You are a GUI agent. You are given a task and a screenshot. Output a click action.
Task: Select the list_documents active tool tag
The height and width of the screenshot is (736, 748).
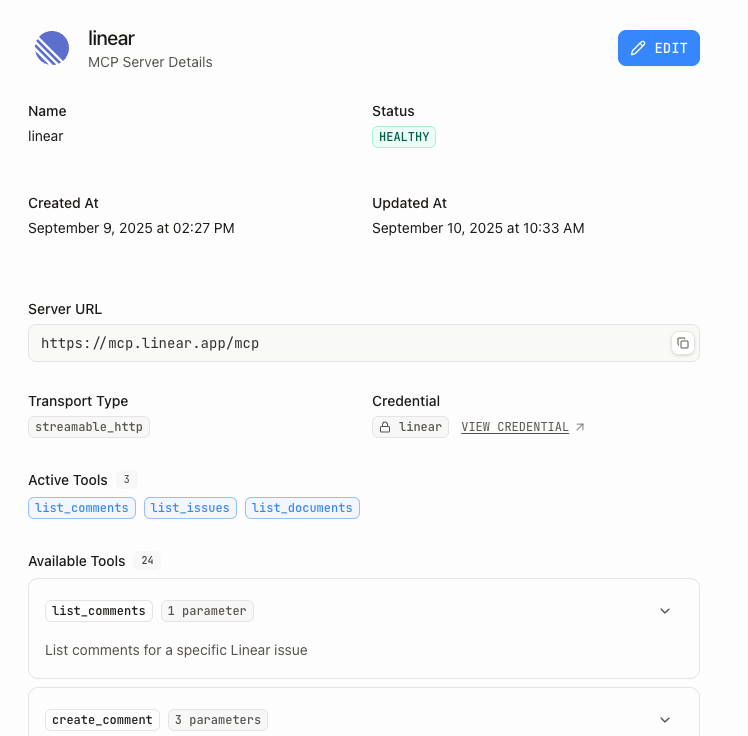[x=302, y=508]
